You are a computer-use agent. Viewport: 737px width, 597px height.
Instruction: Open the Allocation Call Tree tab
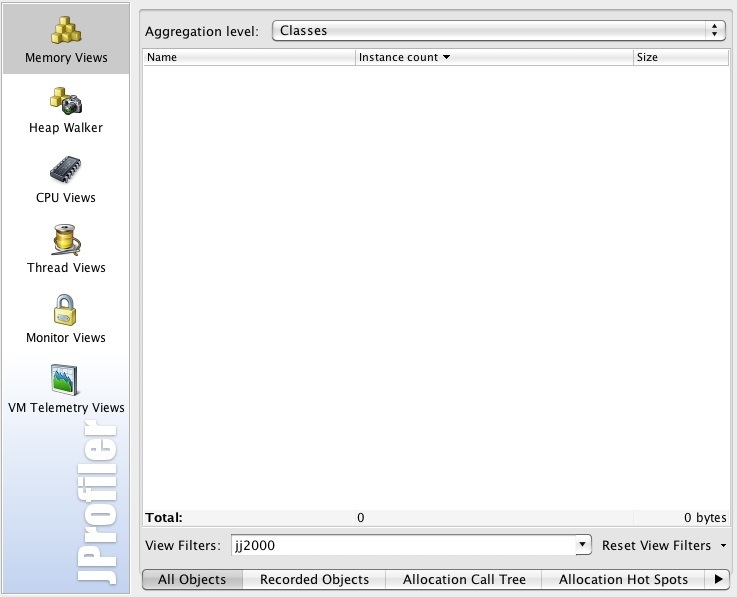click(464, 579)
